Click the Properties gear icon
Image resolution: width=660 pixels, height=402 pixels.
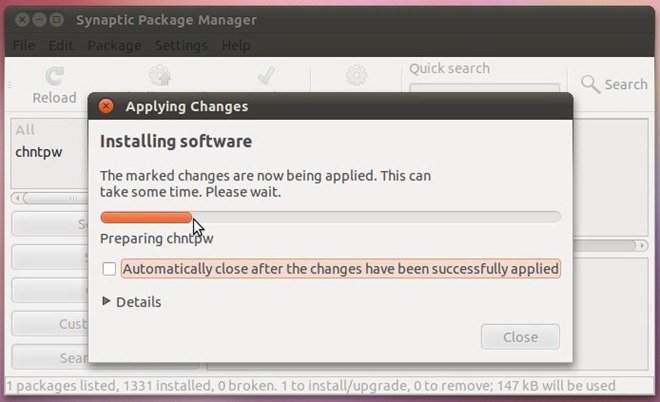(357, 75)
